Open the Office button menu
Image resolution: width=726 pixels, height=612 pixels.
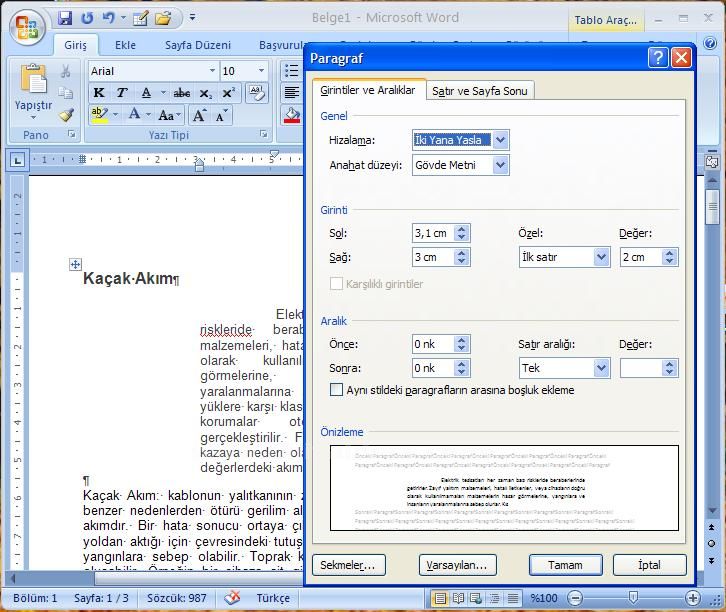(x=27, y=27)
